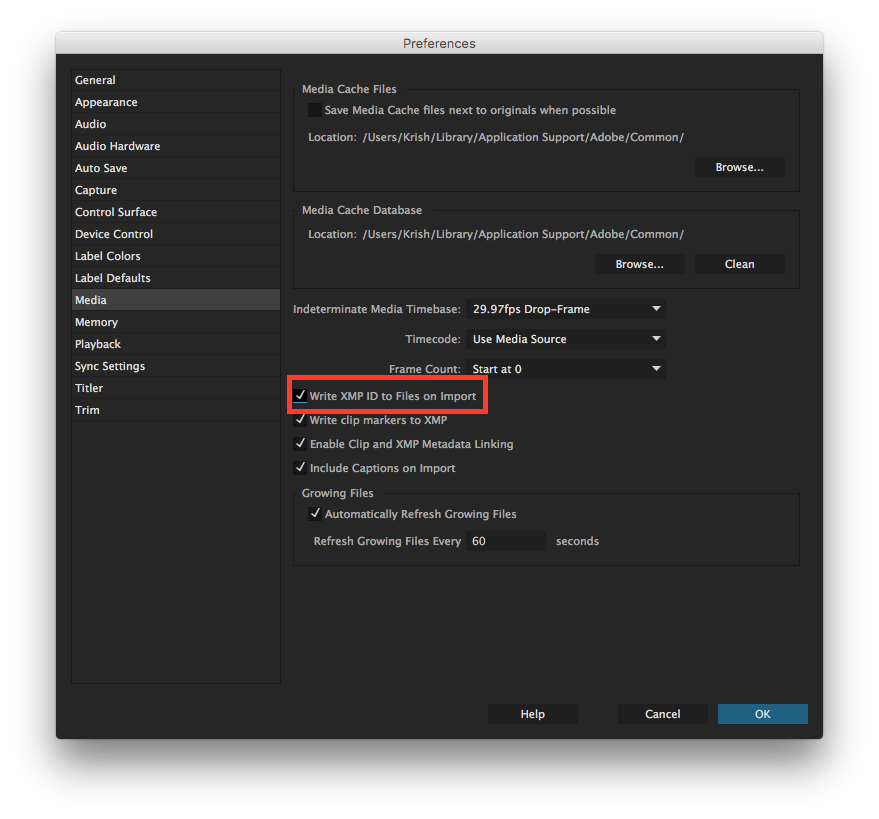879x819 pixels.
Task: Open the Indeterminate Media Timebase dropdown
Action: tap(566, 309)
